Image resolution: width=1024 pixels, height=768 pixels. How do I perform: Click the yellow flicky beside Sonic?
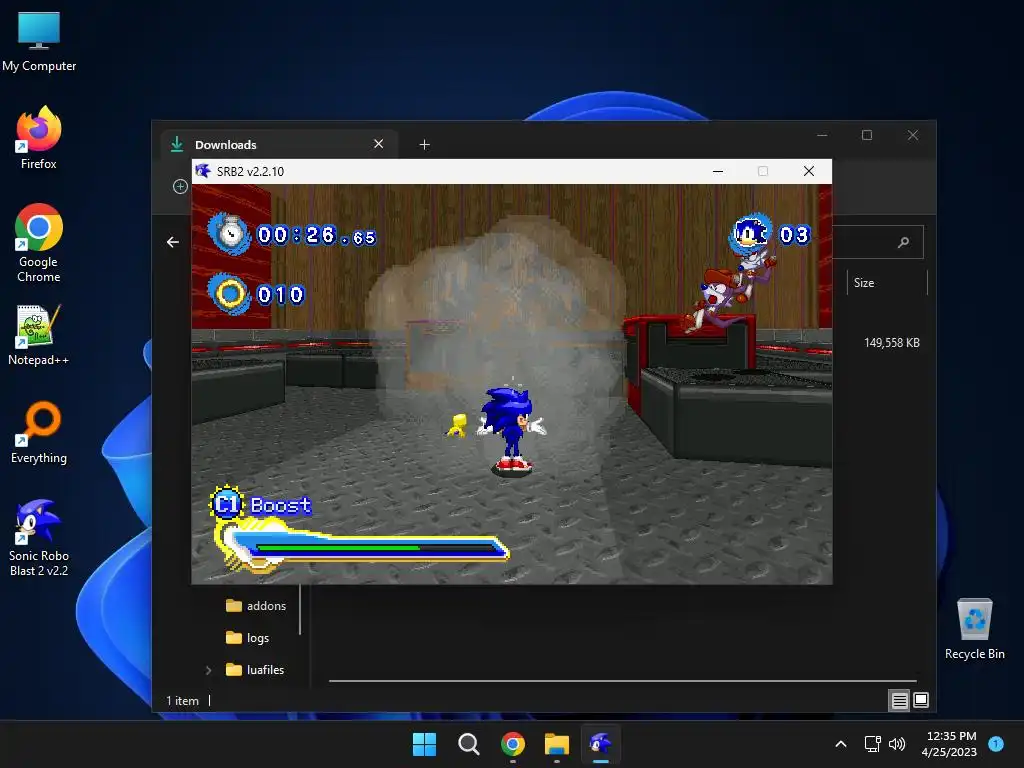coord(457,424)
